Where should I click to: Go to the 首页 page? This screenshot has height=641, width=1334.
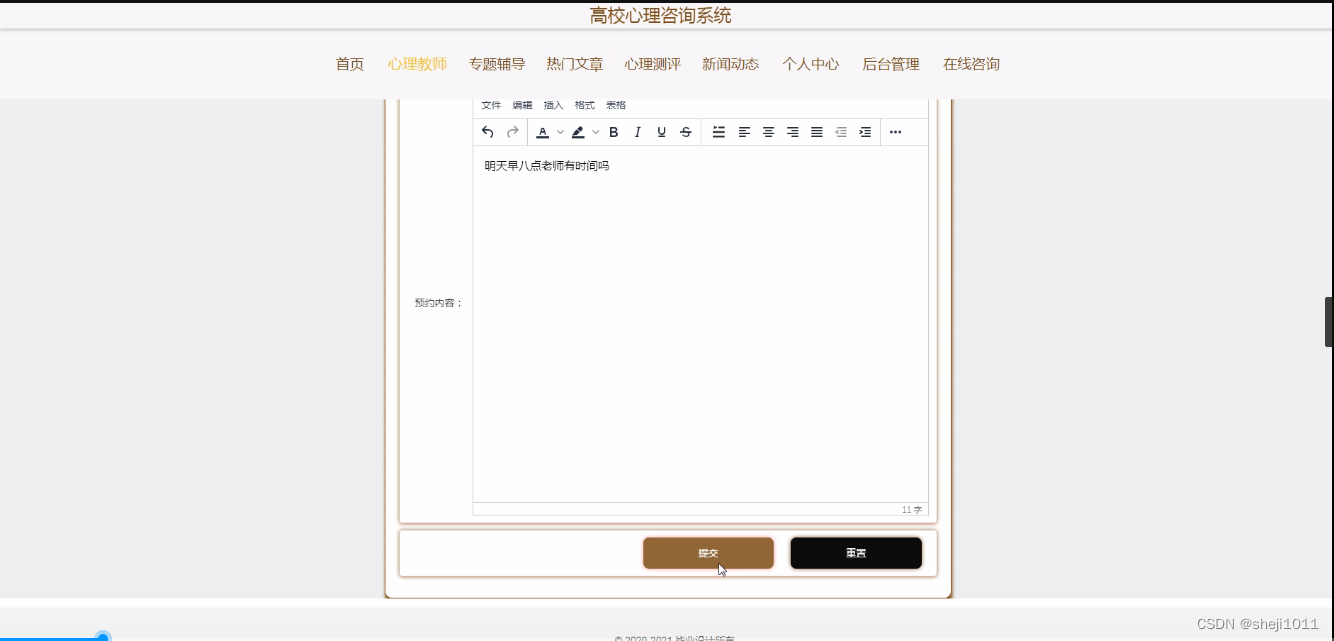tap(350, 64)
